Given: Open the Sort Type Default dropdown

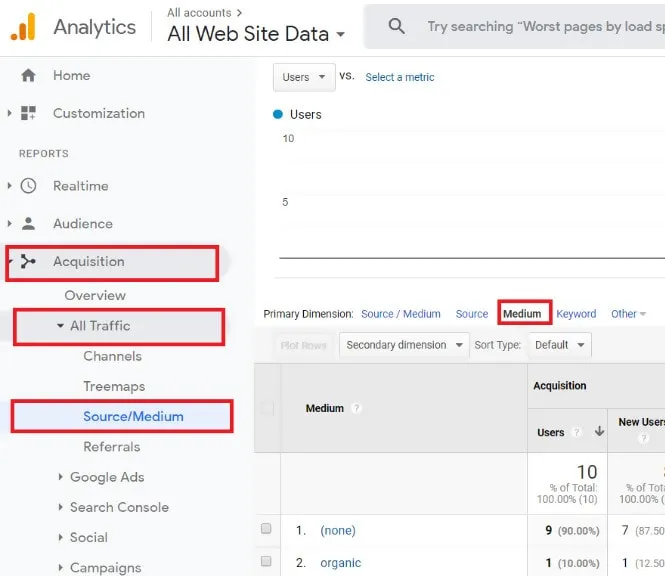Looking at the screenshot, I should (559, 345).
